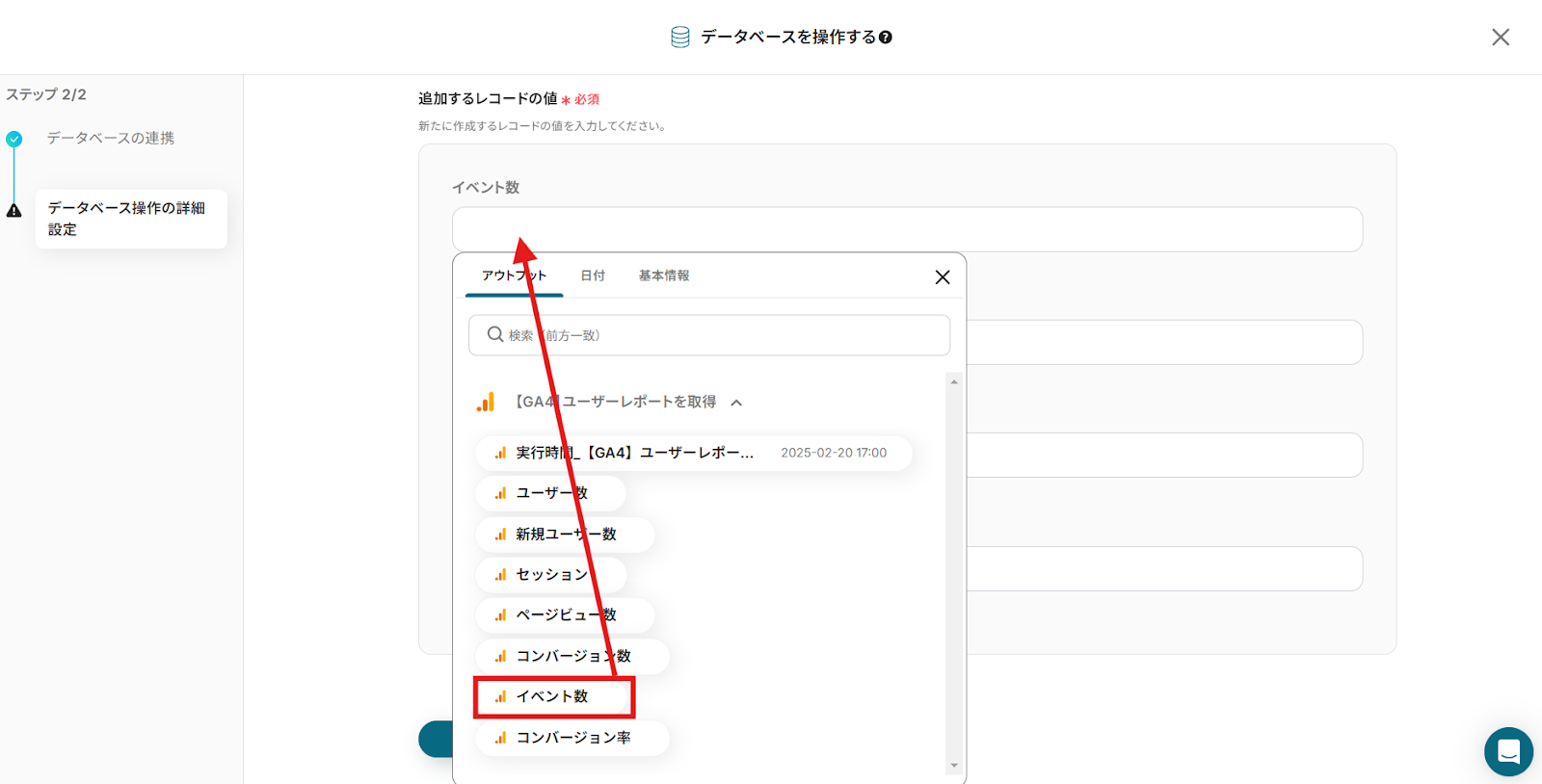Open データベース操作の詳細設定 step
Screen dimensions: 1542x784
click(131, 219)
